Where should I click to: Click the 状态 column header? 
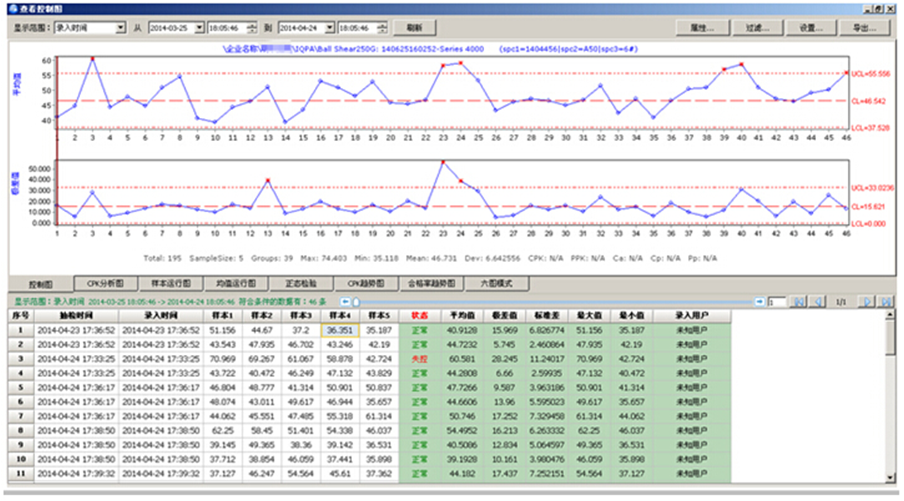pyautogui.click(x=418, y=314)
